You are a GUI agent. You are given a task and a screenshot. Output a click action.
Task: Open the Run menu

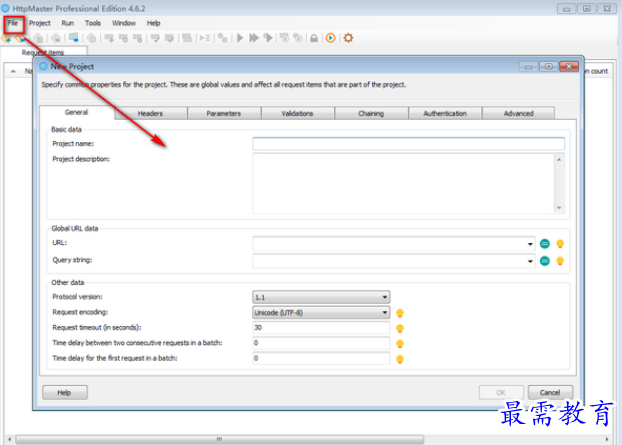click(67, 23)
